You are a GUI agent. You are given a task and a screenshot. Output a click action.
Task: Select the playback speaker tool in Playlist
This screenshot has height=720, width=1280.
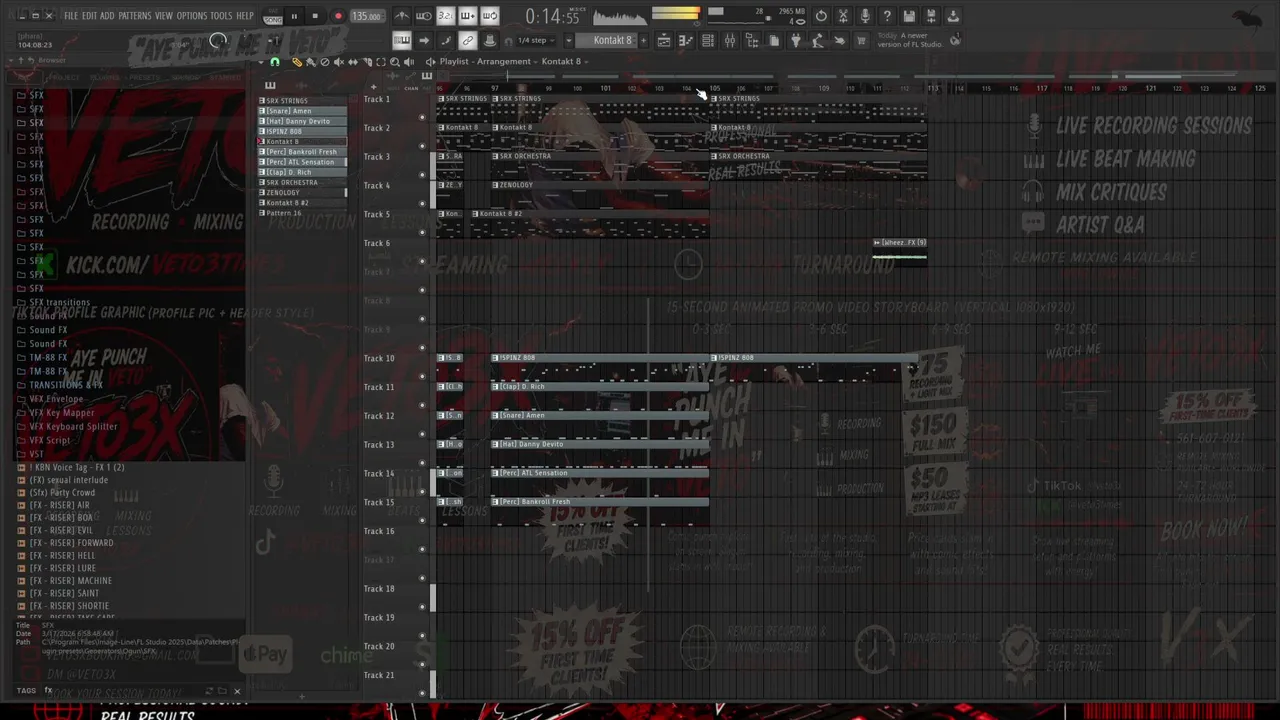(408, 62)
